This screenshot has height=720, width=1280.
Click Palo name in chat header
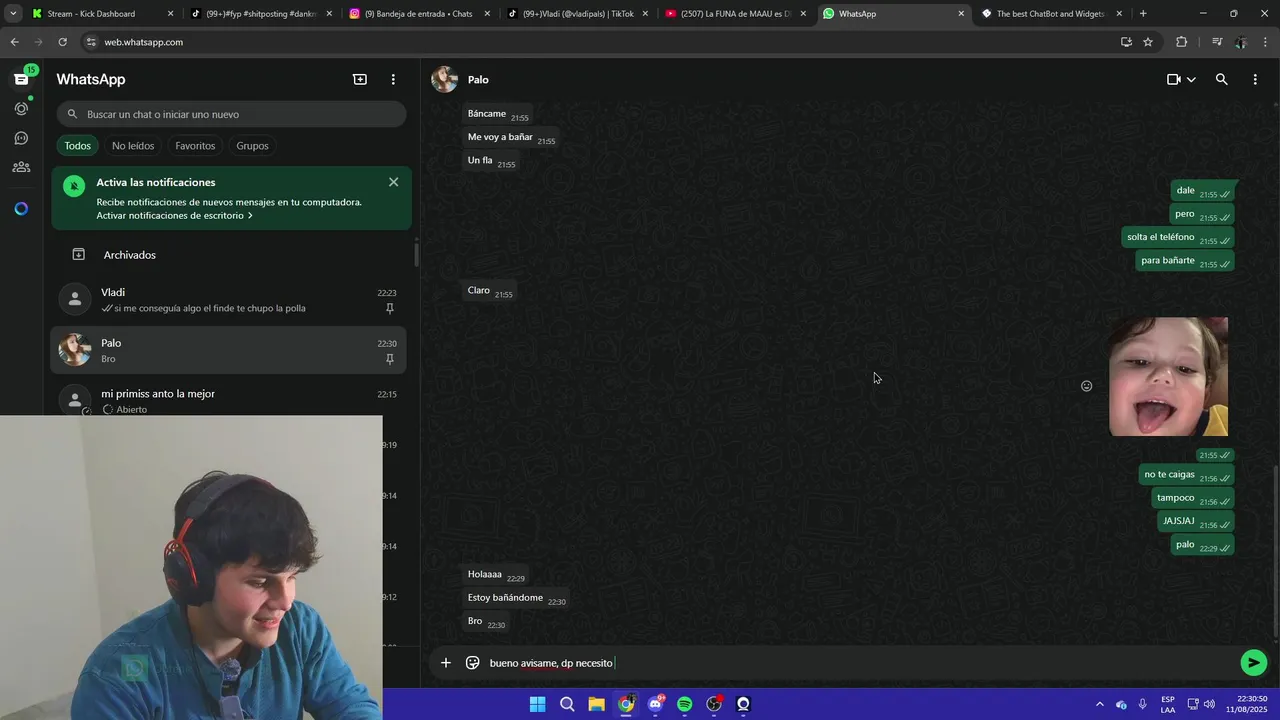point(478,80)
